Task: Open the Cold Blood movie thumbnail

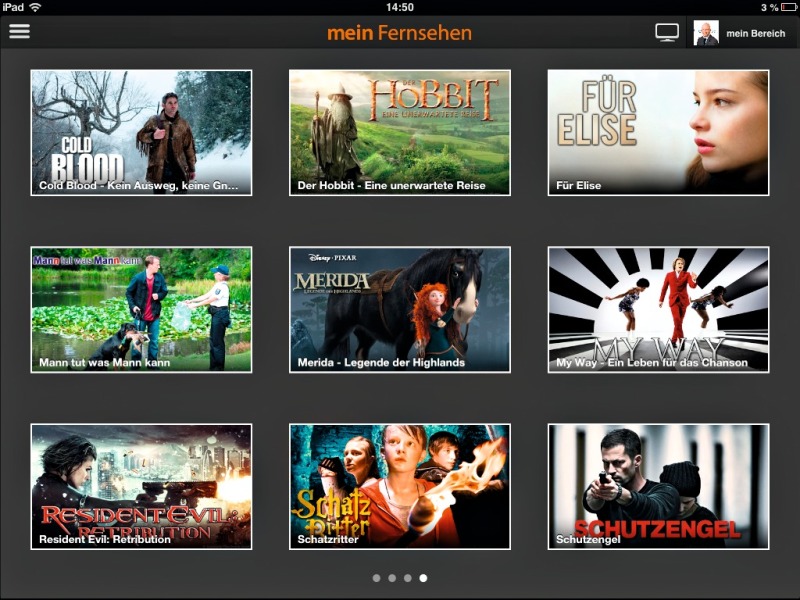Action: coord(141,133)
